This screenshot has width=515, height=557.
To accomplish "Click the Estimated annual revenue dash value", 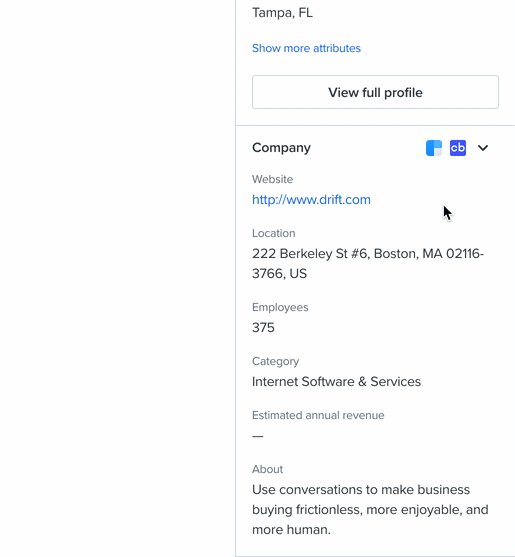I will coord(258,436).
